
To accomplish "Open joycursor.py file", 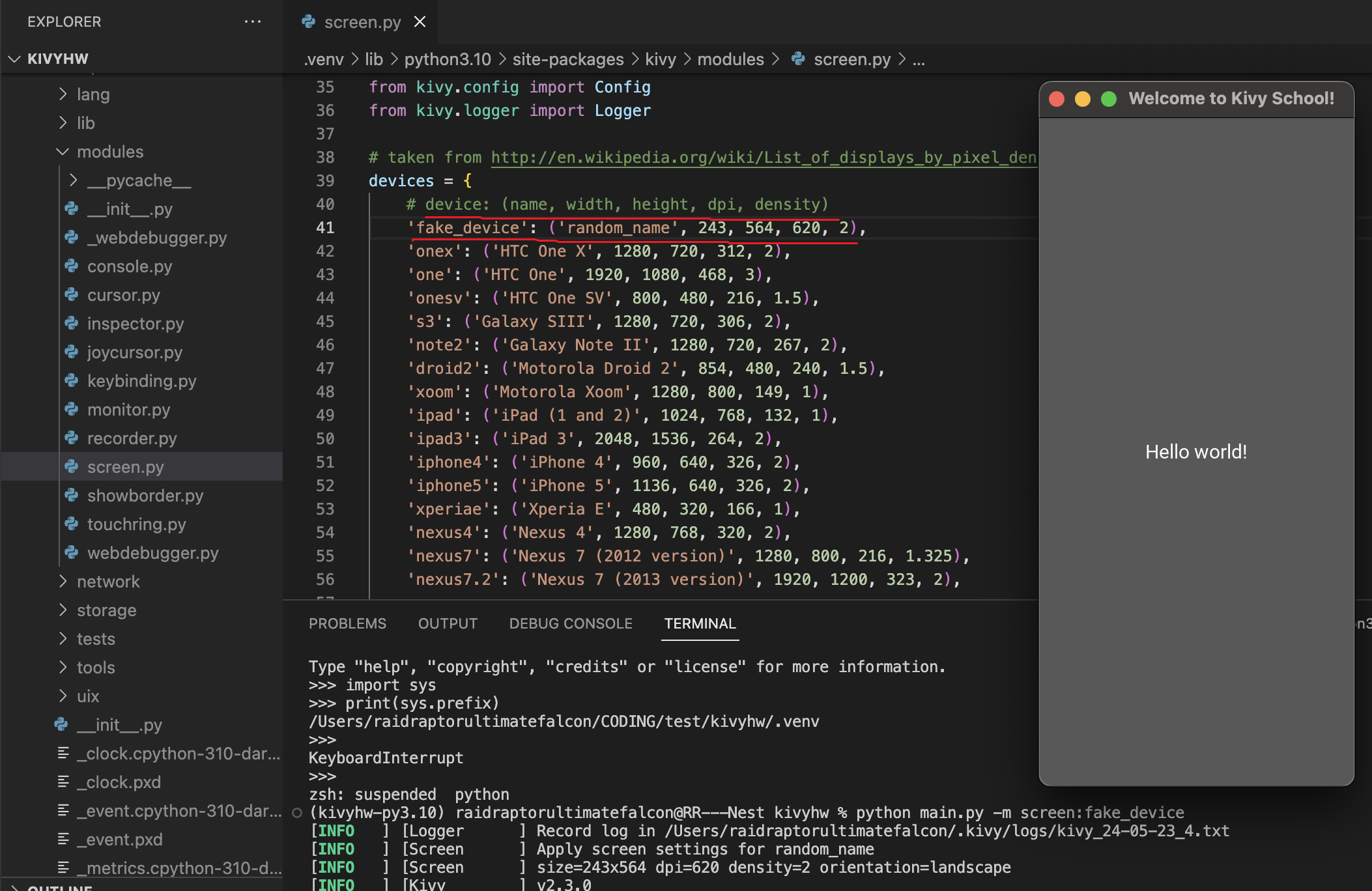I will point(135,352).
